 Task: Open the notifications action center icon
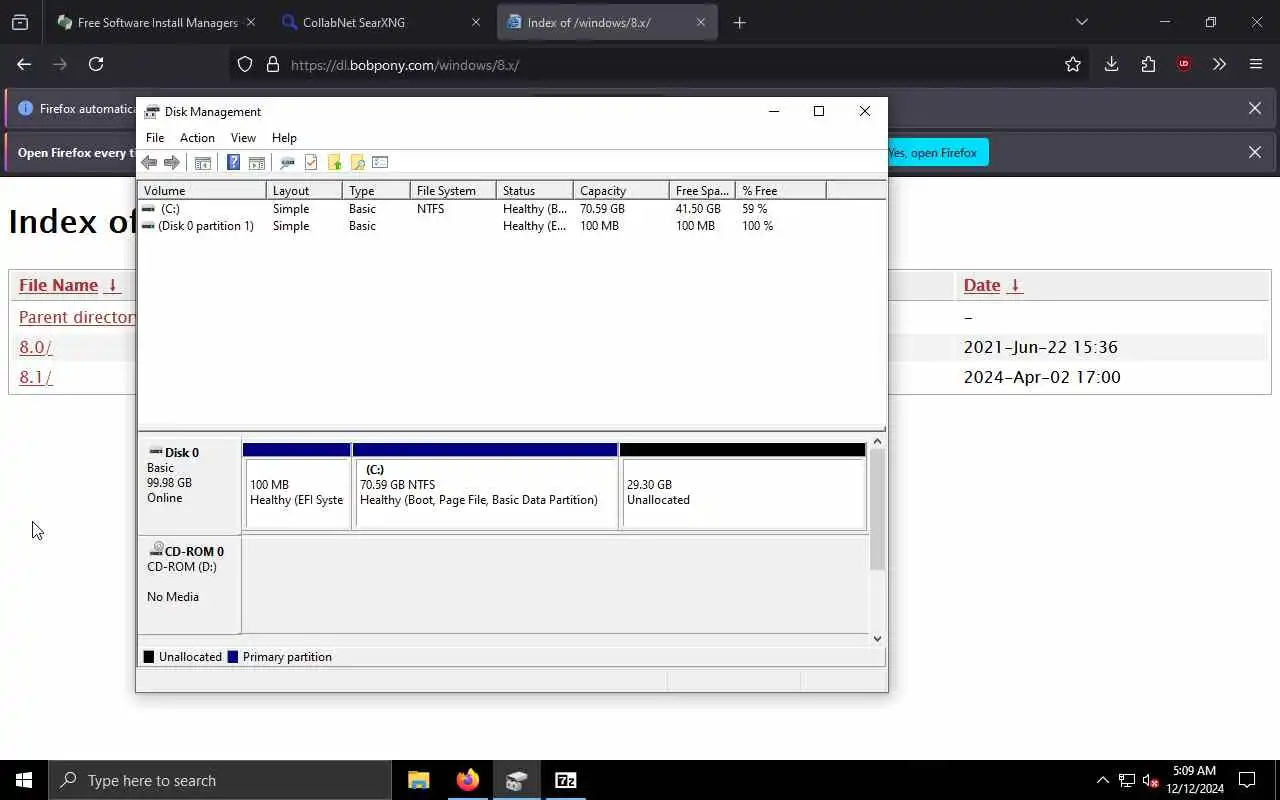click(x=1247, y=780)
